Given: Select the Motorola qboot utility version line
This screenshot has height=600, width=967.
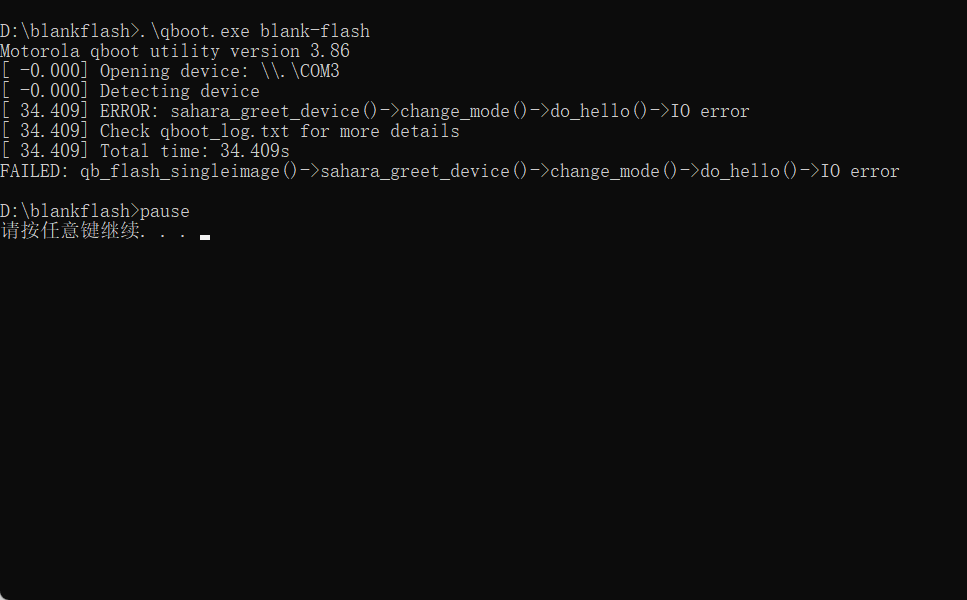Looking at the screenshot, I should [175, 51].
